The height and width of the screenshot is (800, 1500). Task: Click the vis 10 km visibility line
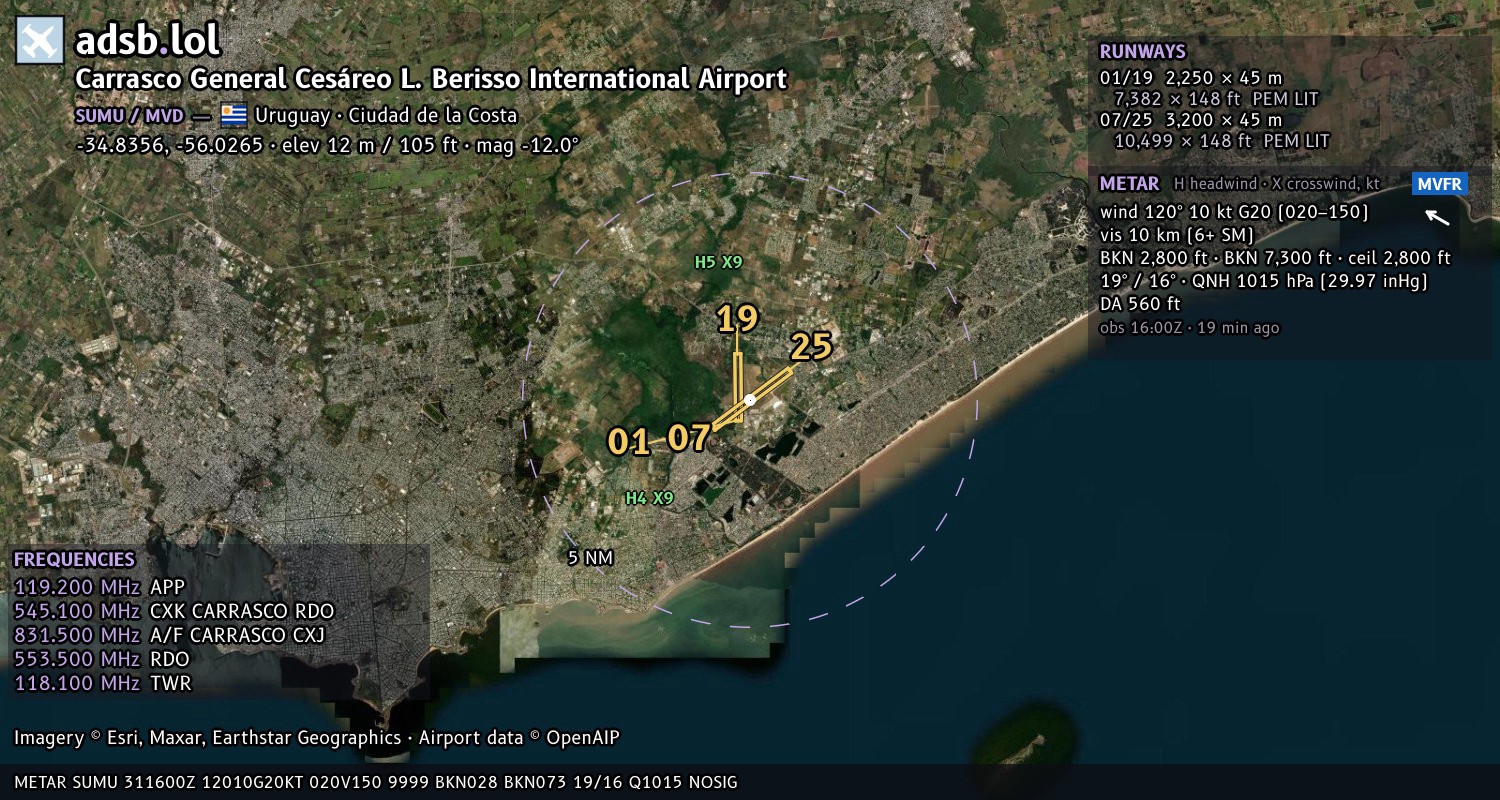pos(1177,235)
